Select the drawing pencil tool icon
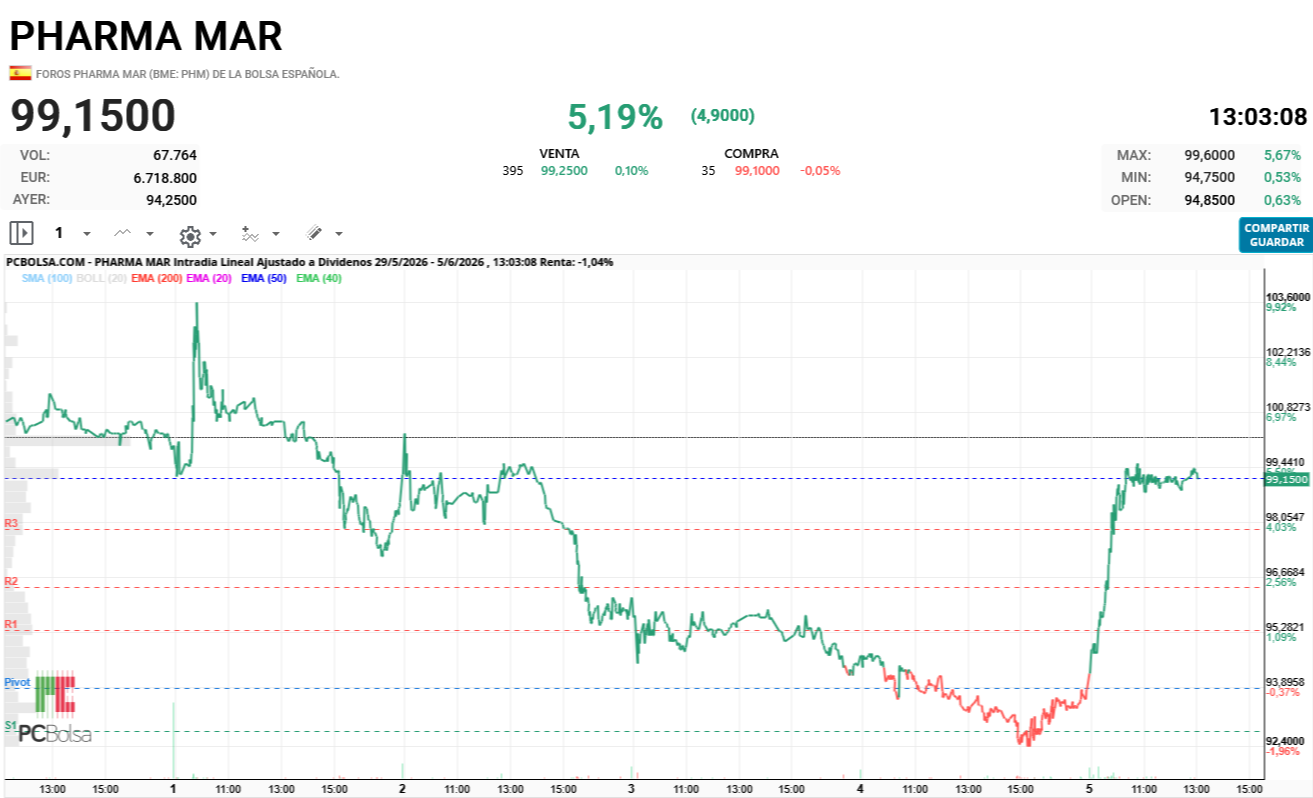Image resolution: width=1313 pixels, height=798 pixels. 313,233
